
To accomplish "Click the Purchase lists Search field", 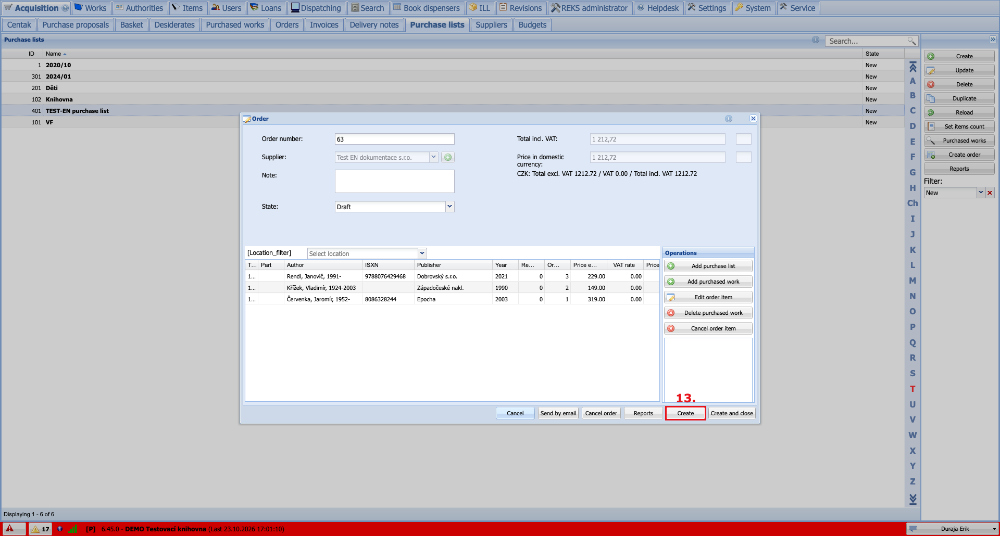I will coord(866,41).
